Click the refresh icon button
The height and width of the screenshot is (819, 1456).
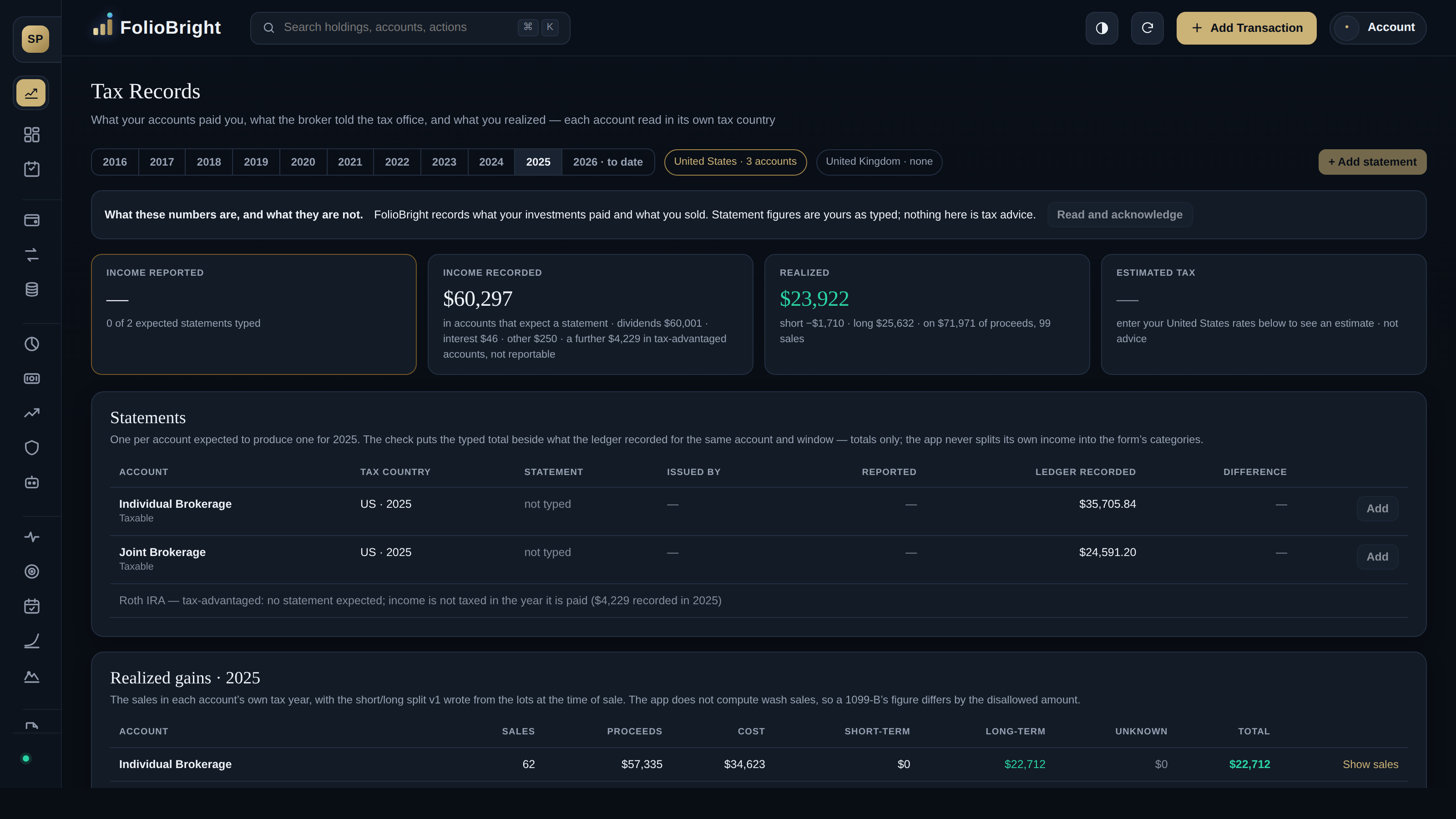click(1147, 28)
